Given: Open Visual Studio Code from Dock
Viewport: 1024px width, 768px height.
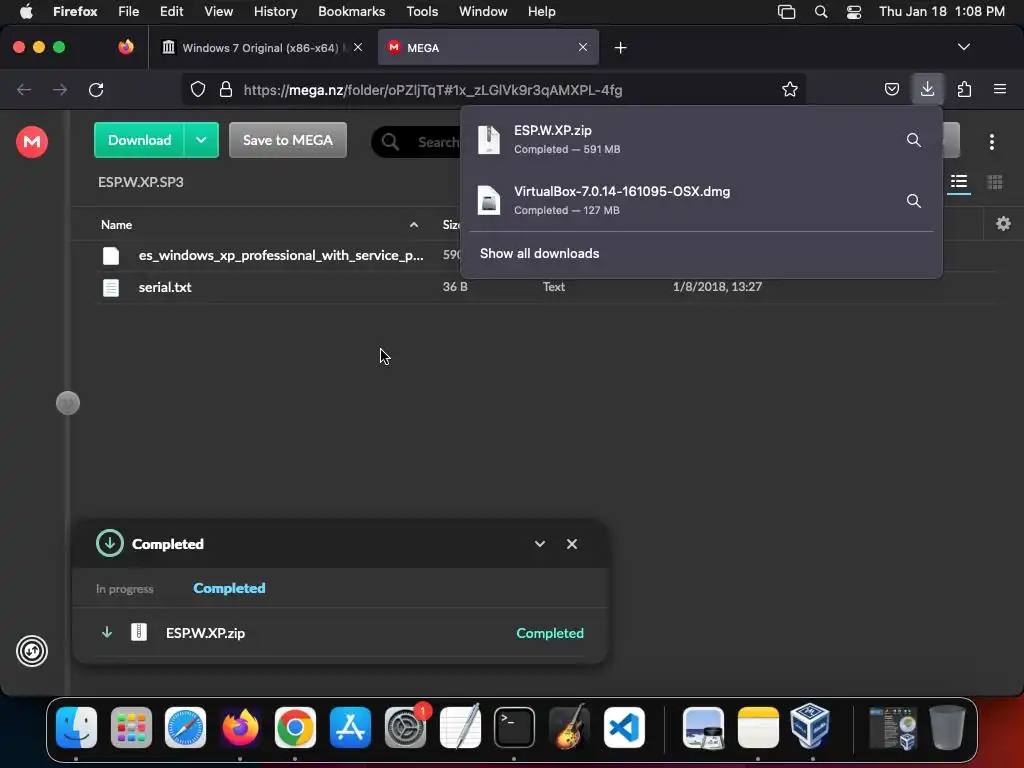Looking at the screenshot, I should point(624,728).
